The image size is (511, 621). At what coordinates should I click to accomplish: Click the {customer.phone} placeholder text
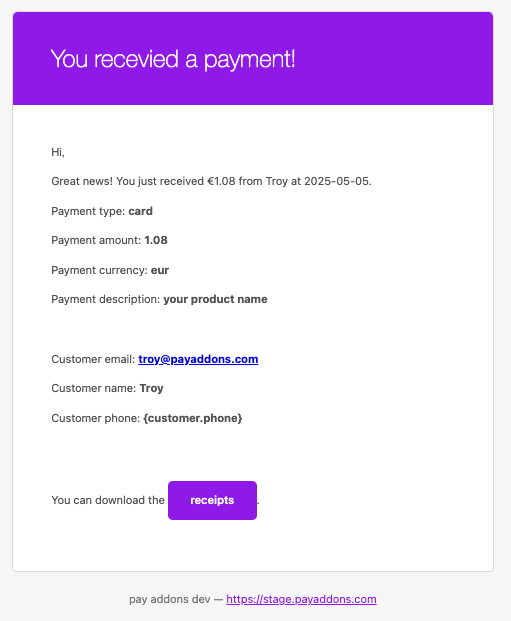point(193,418)
